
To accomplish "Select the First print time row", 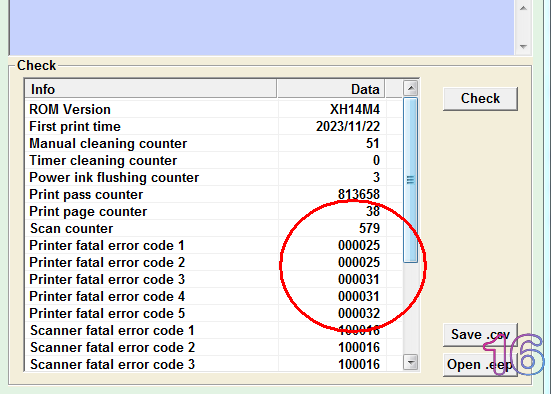I will [x=214, y=127].
